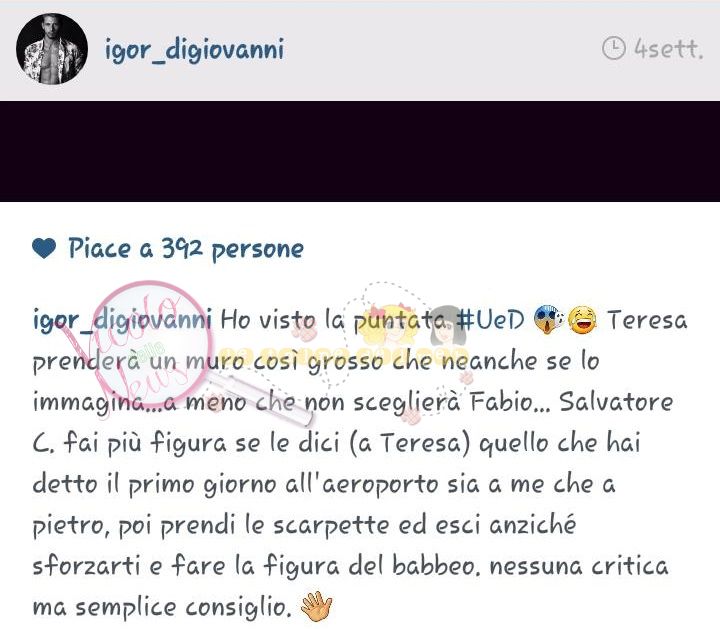720x629 pixels.
Task: Click the waving hand emoji
Action: pyautogui.click(x=316, y=606)
